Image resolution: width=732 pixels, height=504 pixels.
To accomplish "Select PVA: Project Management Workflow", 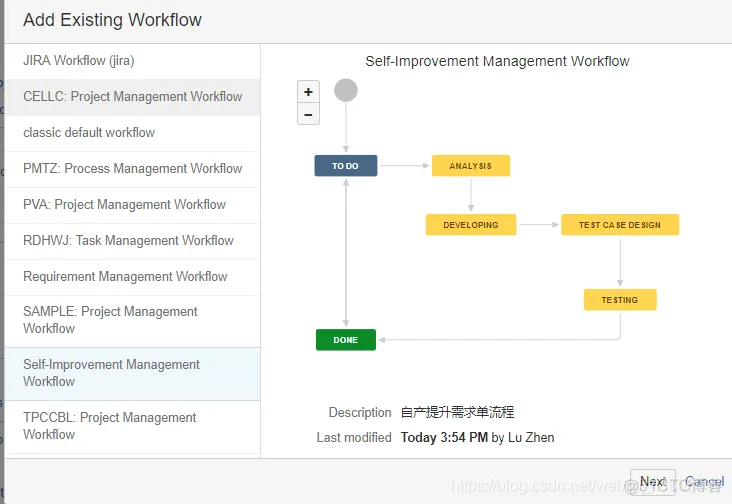I will coord(133,205).
